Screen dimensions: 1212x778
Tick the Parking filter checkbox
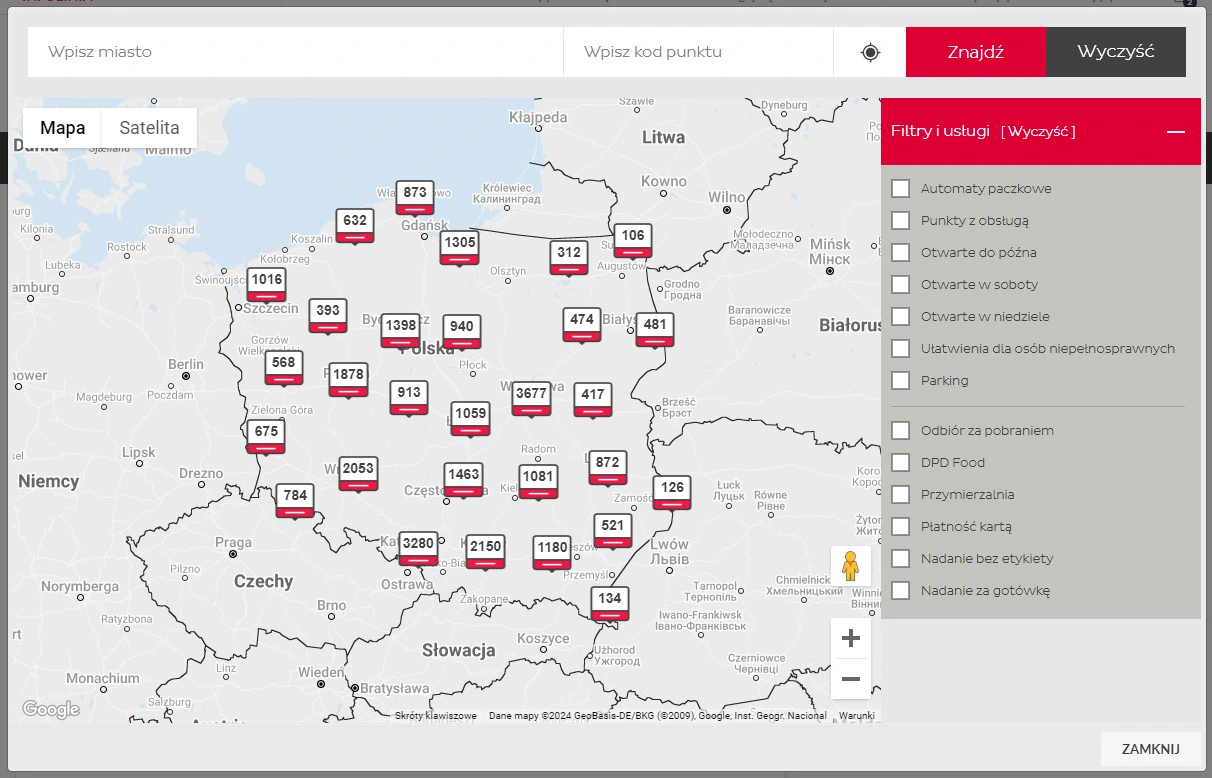point(900,380)
